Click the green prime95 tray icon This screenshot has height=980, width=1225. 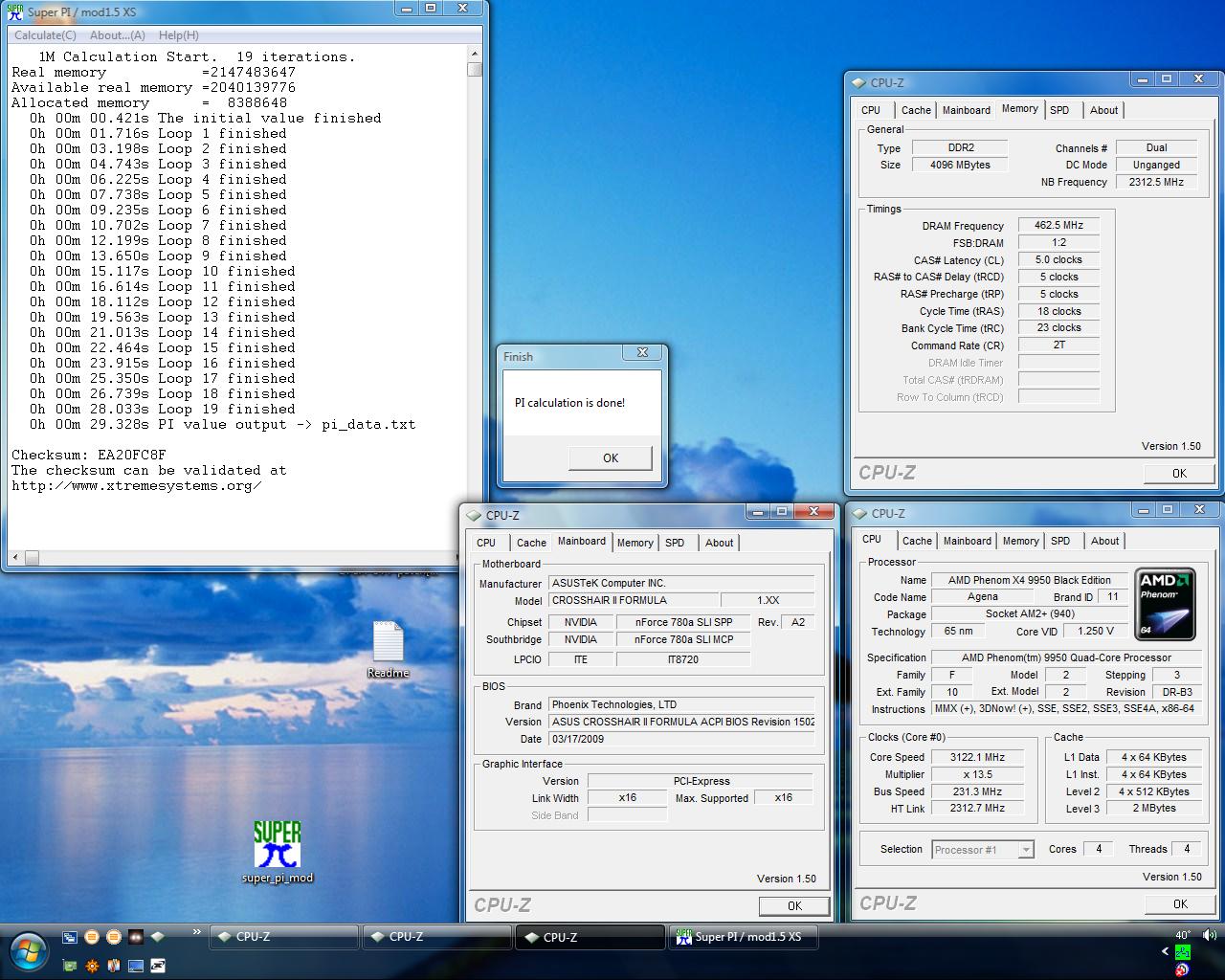[1183, 952]
